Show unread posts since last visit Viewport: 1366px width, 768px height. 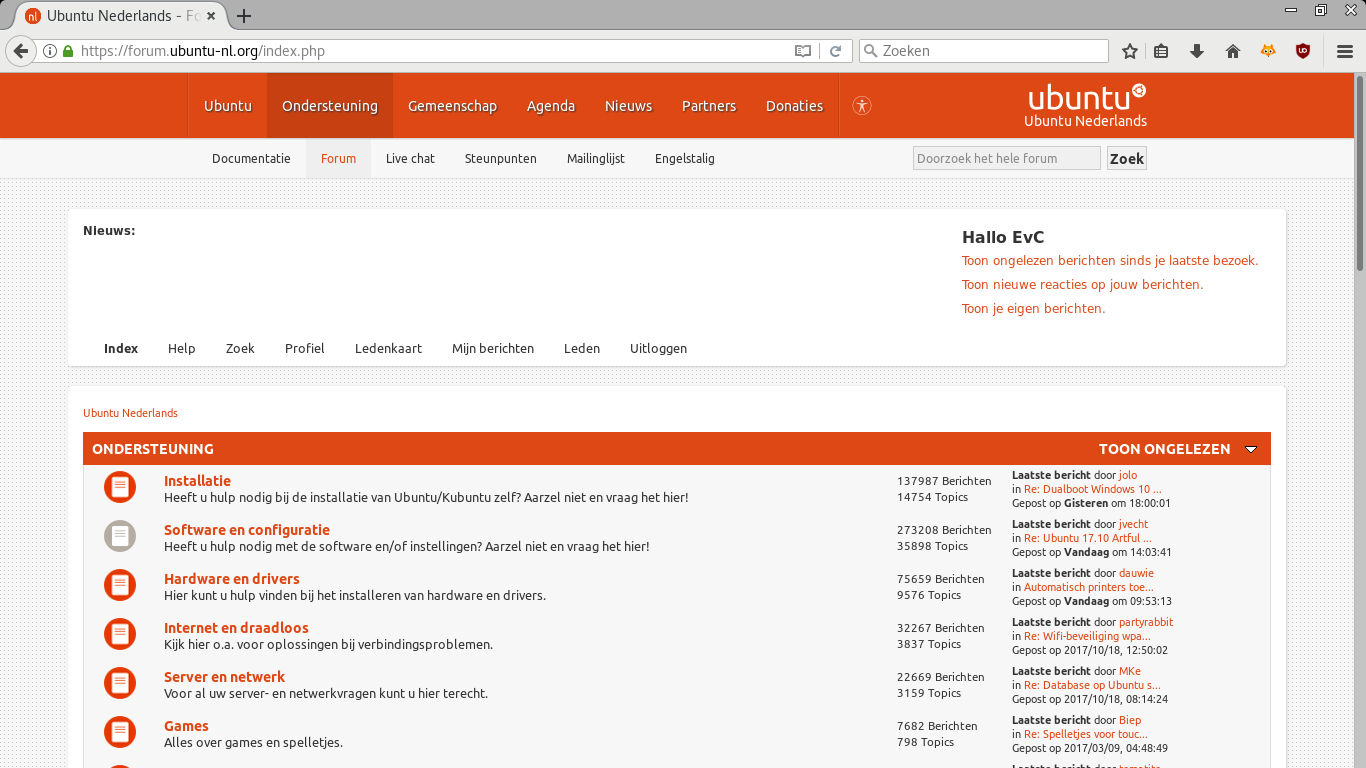click(1110, 261)
